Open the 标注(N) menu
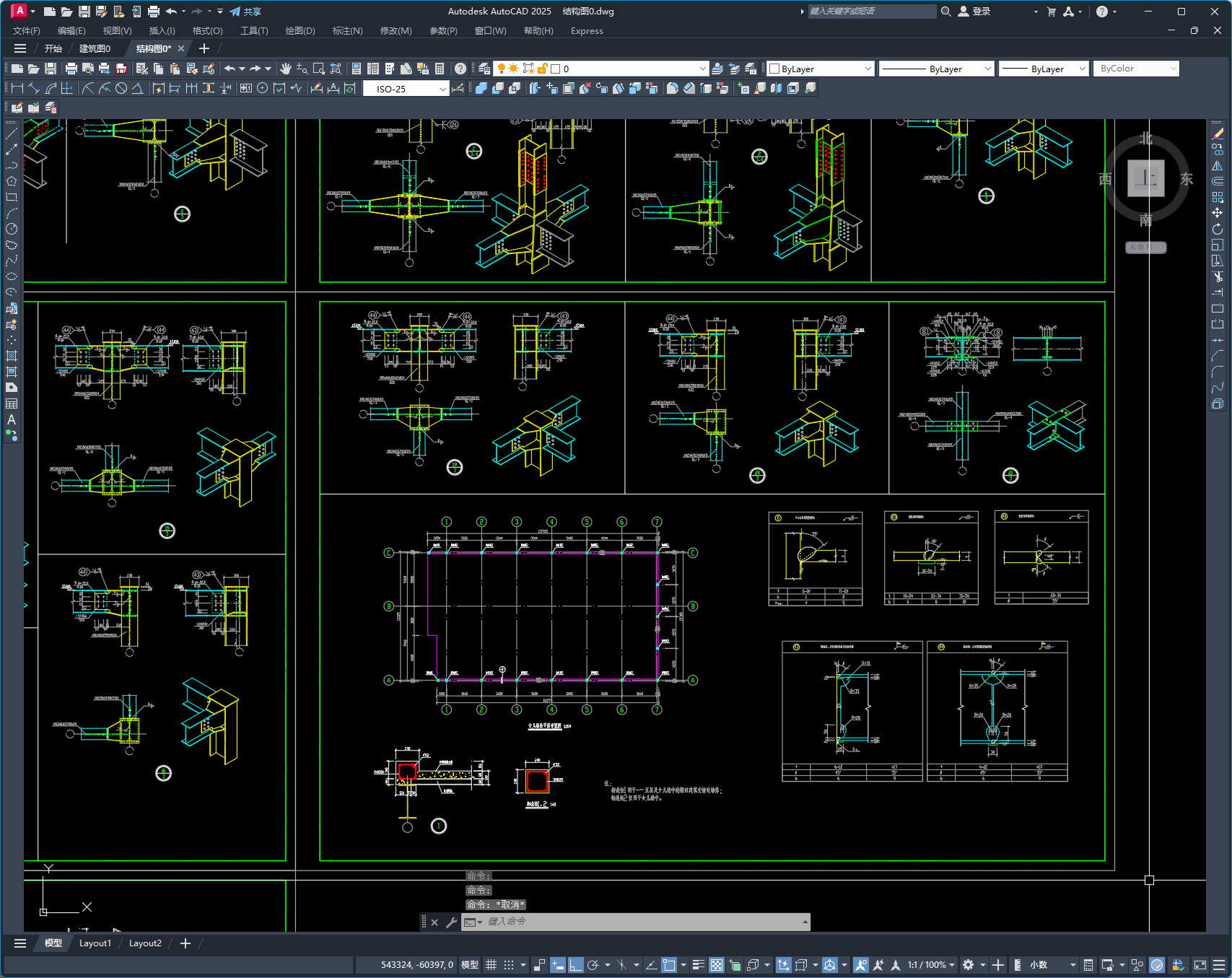This screenshot has width=1232, height=978. pos(347,31)
